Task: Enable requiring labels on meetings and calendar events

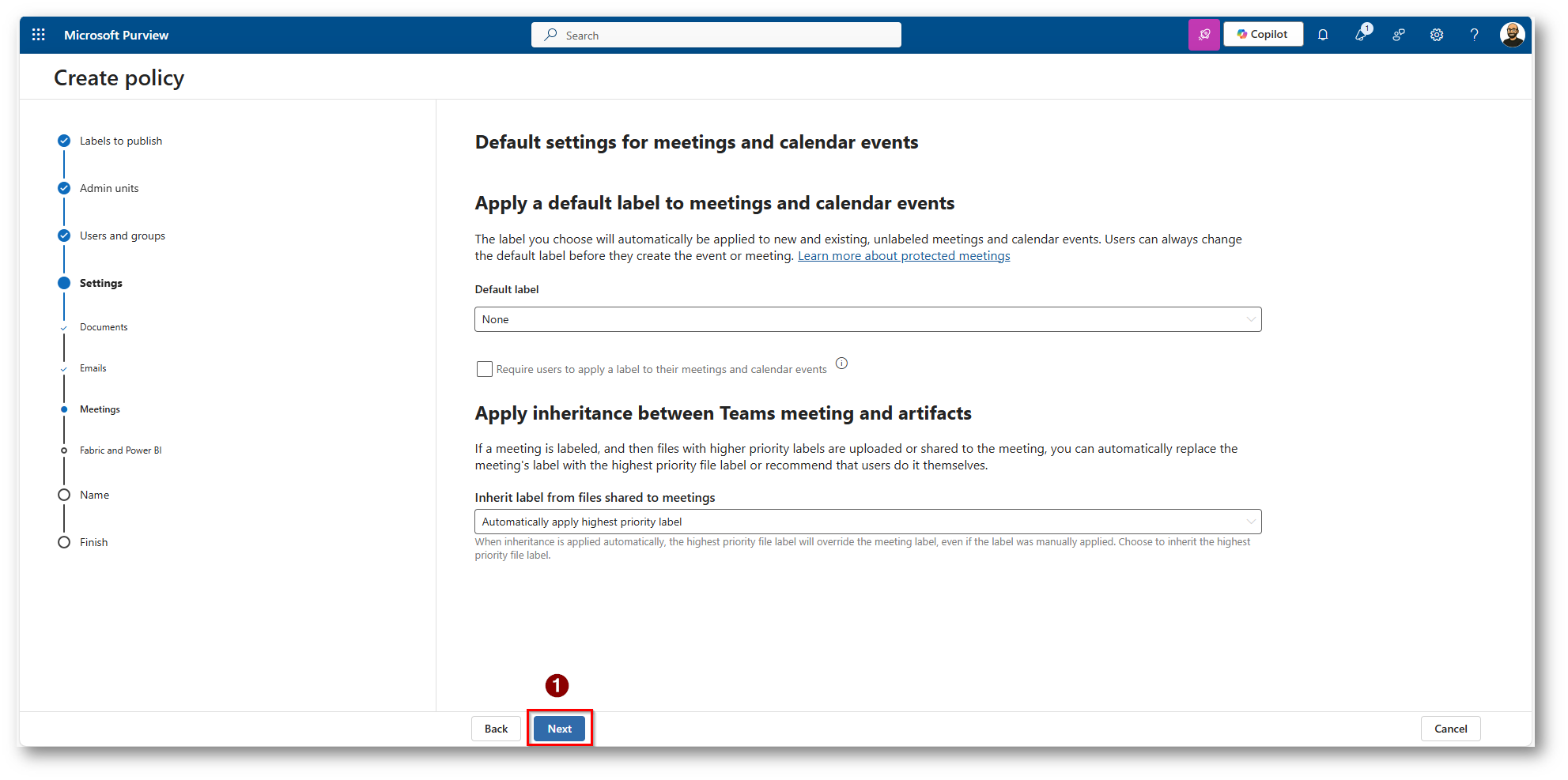Action: tap(485, 369)
